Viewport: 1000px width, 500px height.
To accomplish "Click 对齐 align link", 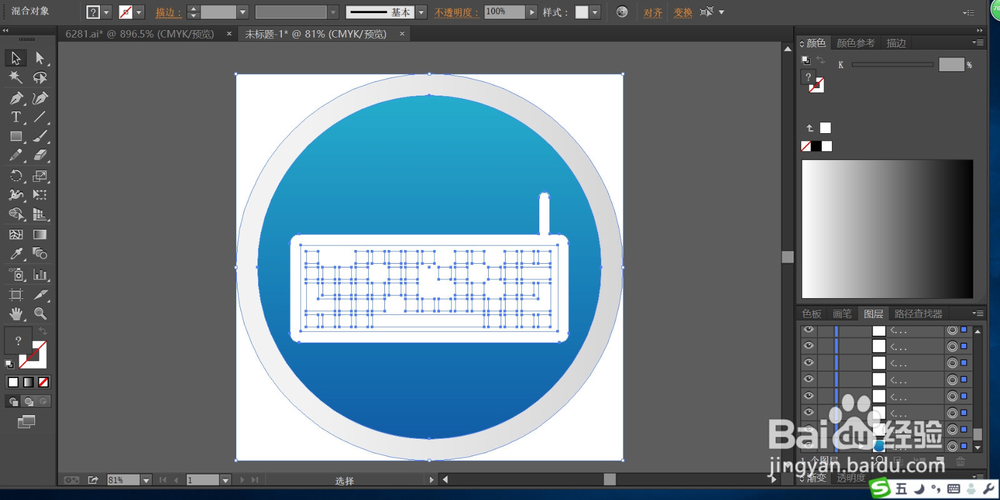I will (652, 13).
